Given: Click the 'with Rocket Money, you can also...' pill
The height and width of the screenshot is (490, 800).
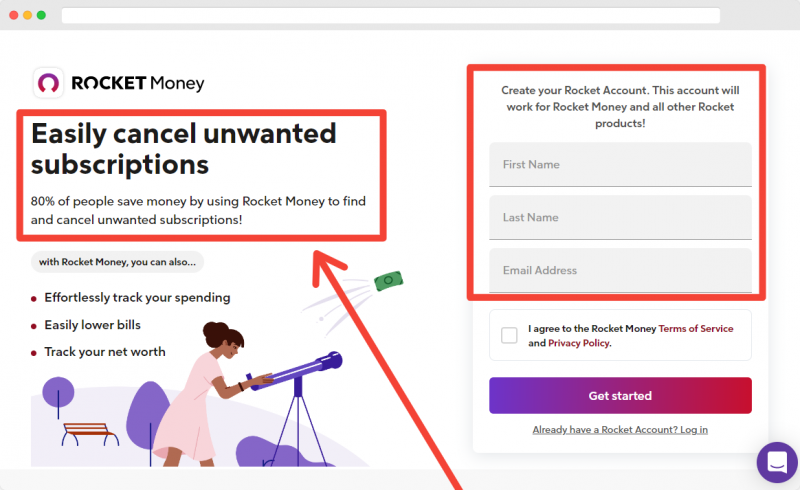Looking at the screenshot, I should (x=117, y=262).
